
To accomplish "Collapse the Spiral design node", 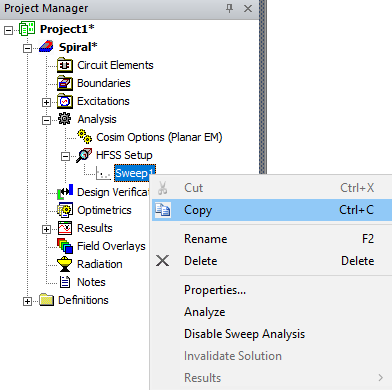I will (x=27, y=48).
